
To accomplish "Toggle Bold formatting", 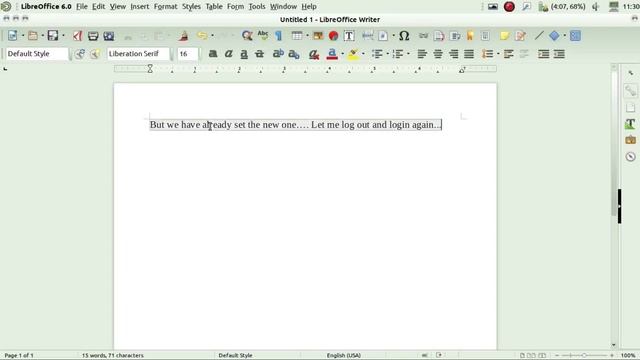I will click(213, 54).
